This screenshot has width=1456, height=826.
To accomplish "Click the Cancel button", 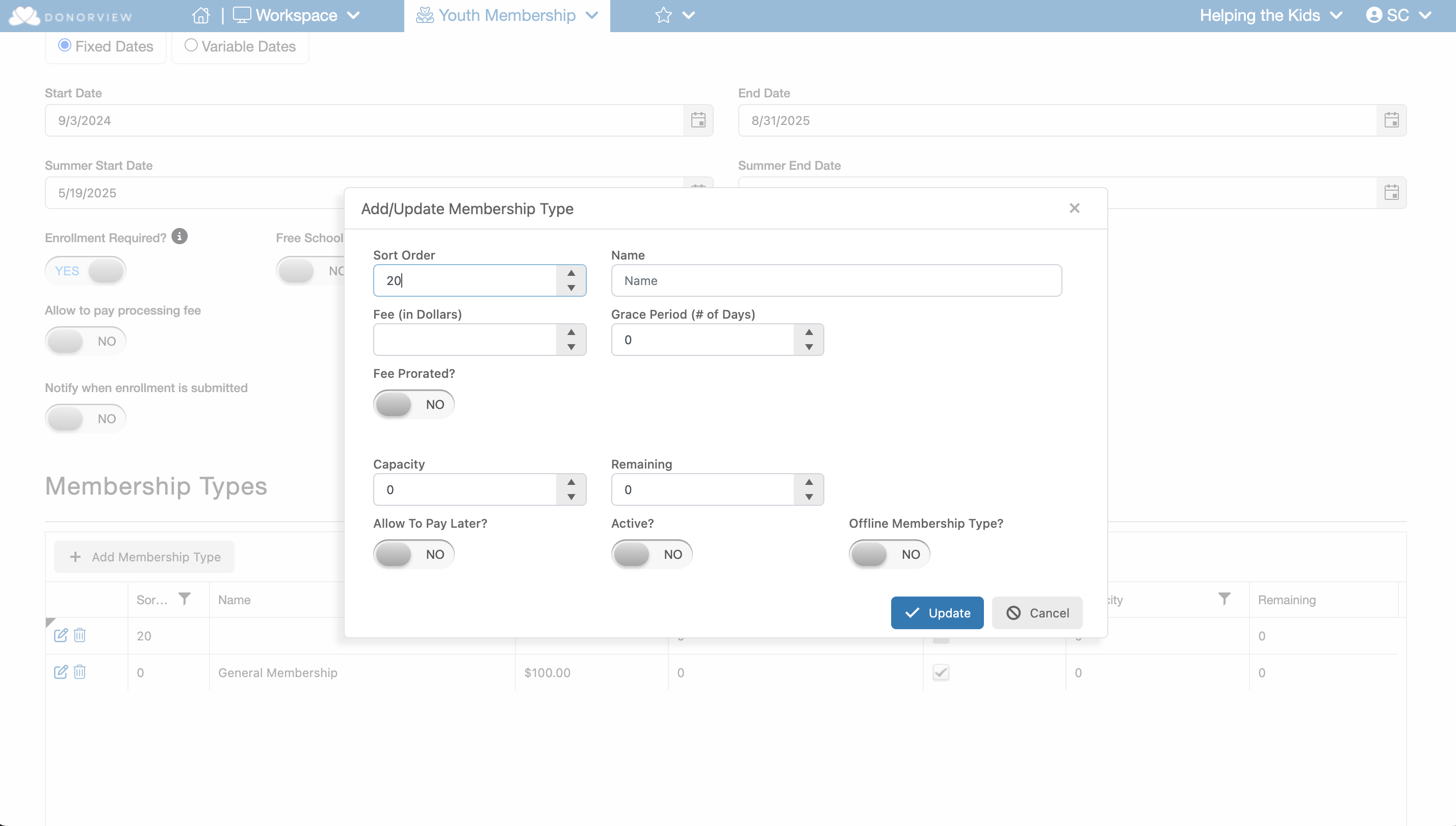I will [x=1037, y=613].
